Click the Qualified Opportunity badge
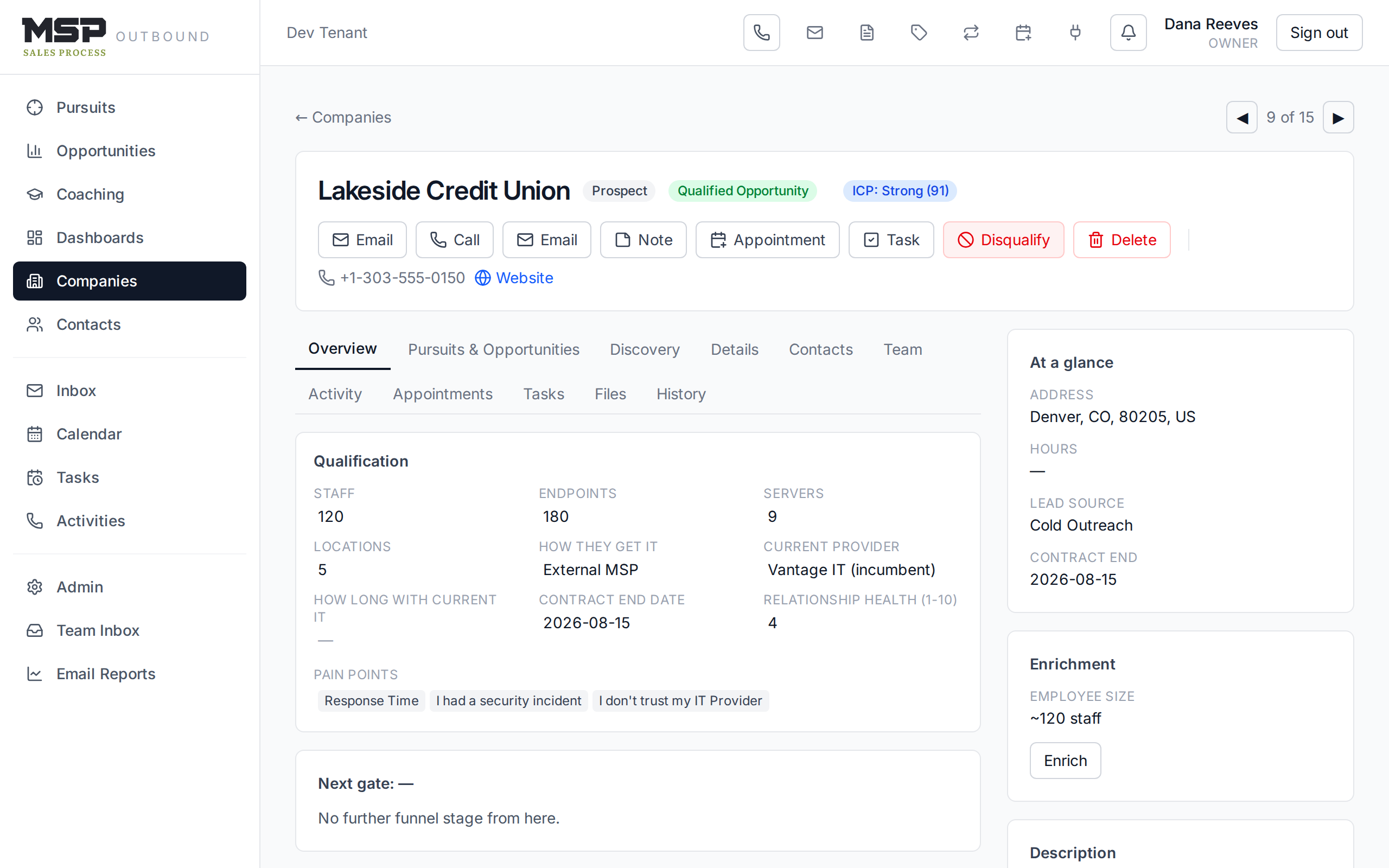 pyautogui.click(x=743, y=191)
